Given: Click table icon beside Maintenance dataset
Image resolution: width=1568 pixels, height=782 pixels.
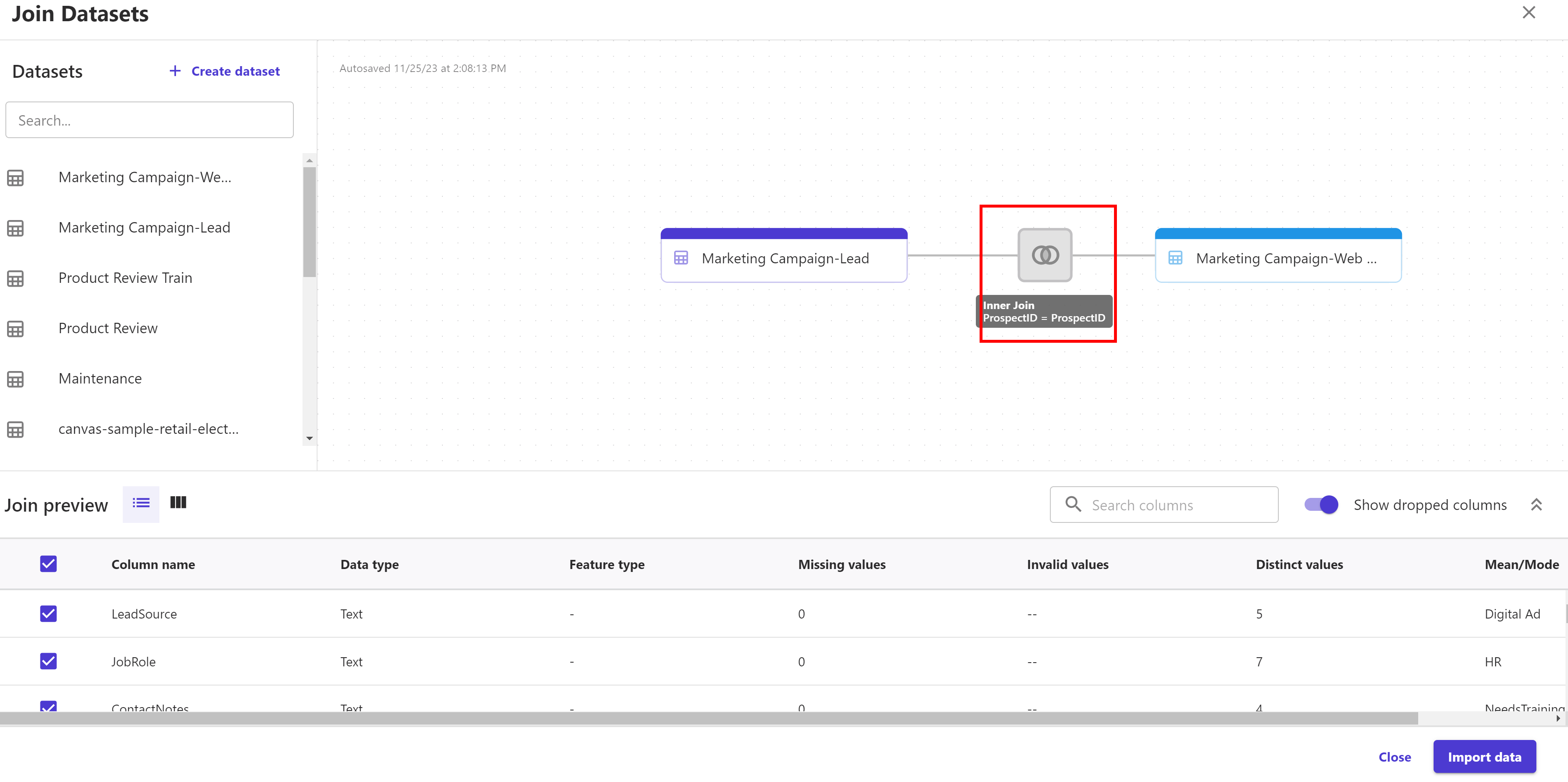Looking at the screenshot, I should coord(16,379).
